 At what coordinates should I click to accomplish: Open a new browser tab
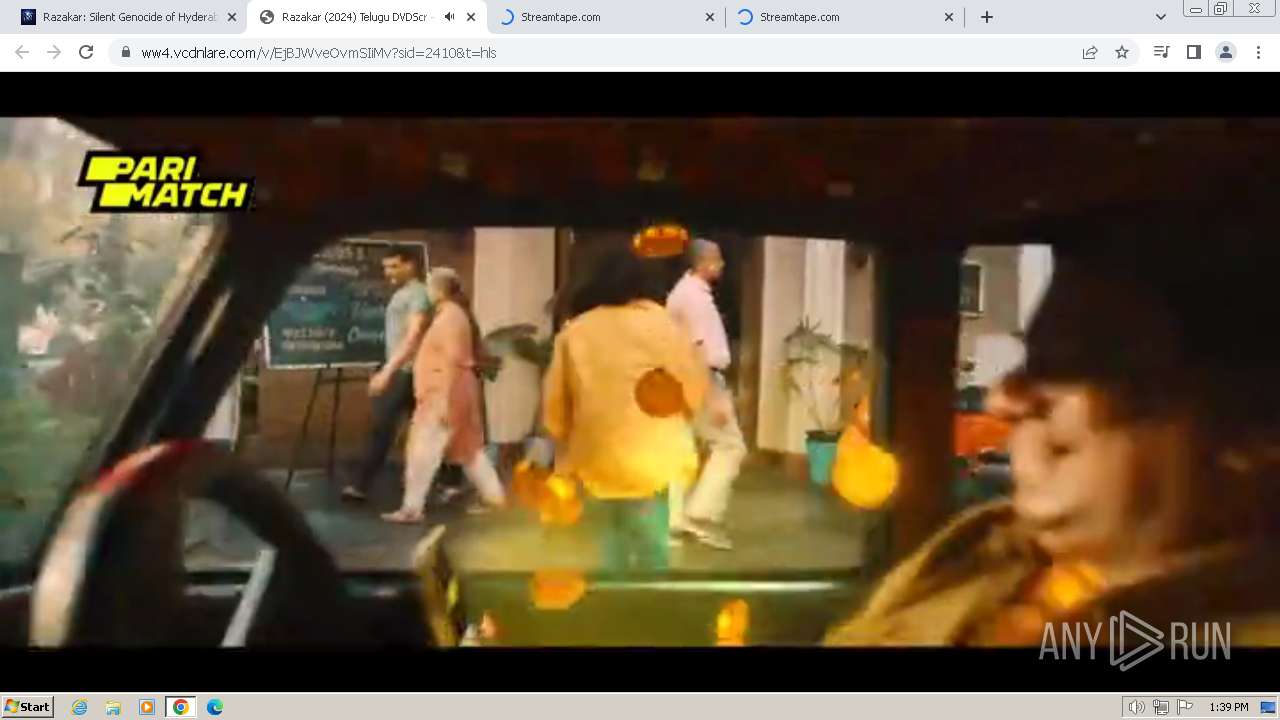tap(987, 17)
